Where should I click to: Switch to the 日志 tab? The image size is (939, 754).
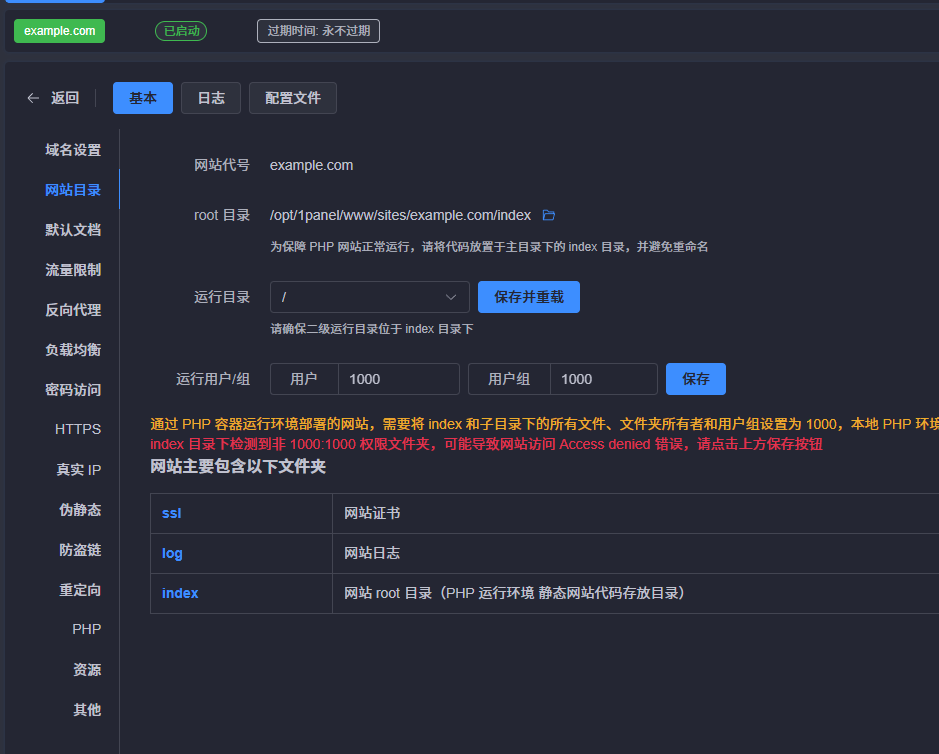tap(210, 98)
